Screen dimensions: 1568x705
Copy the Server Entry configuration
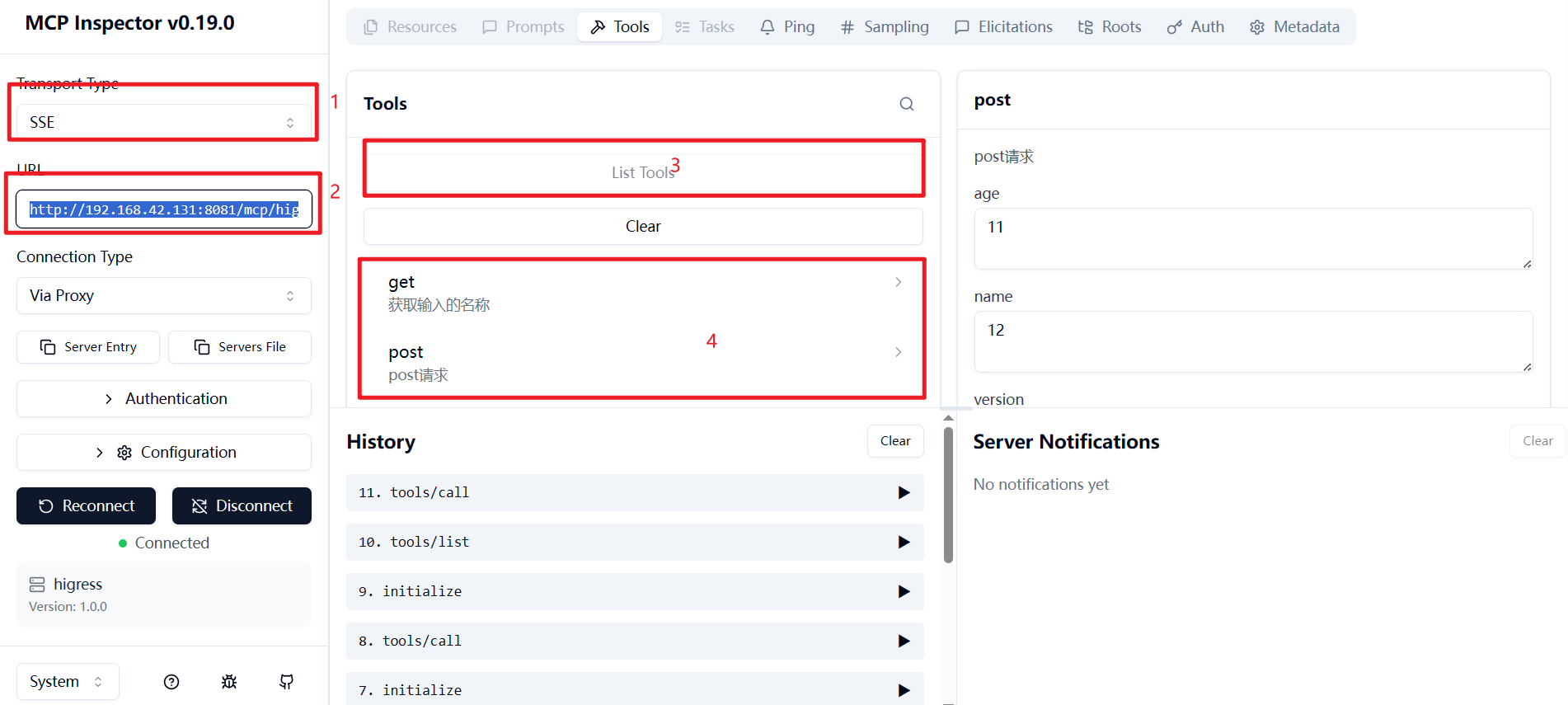coord(88,347)
